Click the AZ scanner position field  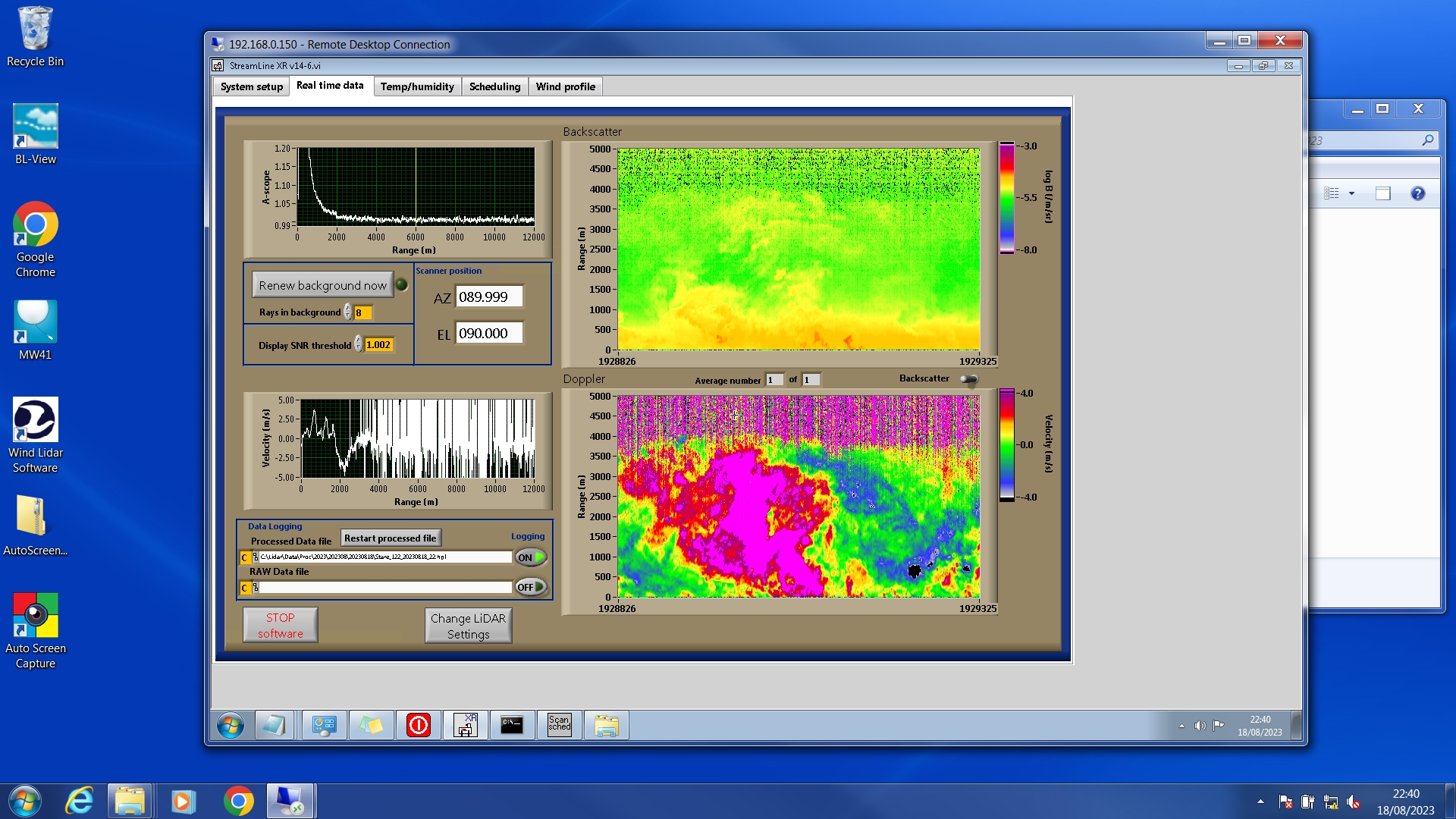tap(489, 297)
